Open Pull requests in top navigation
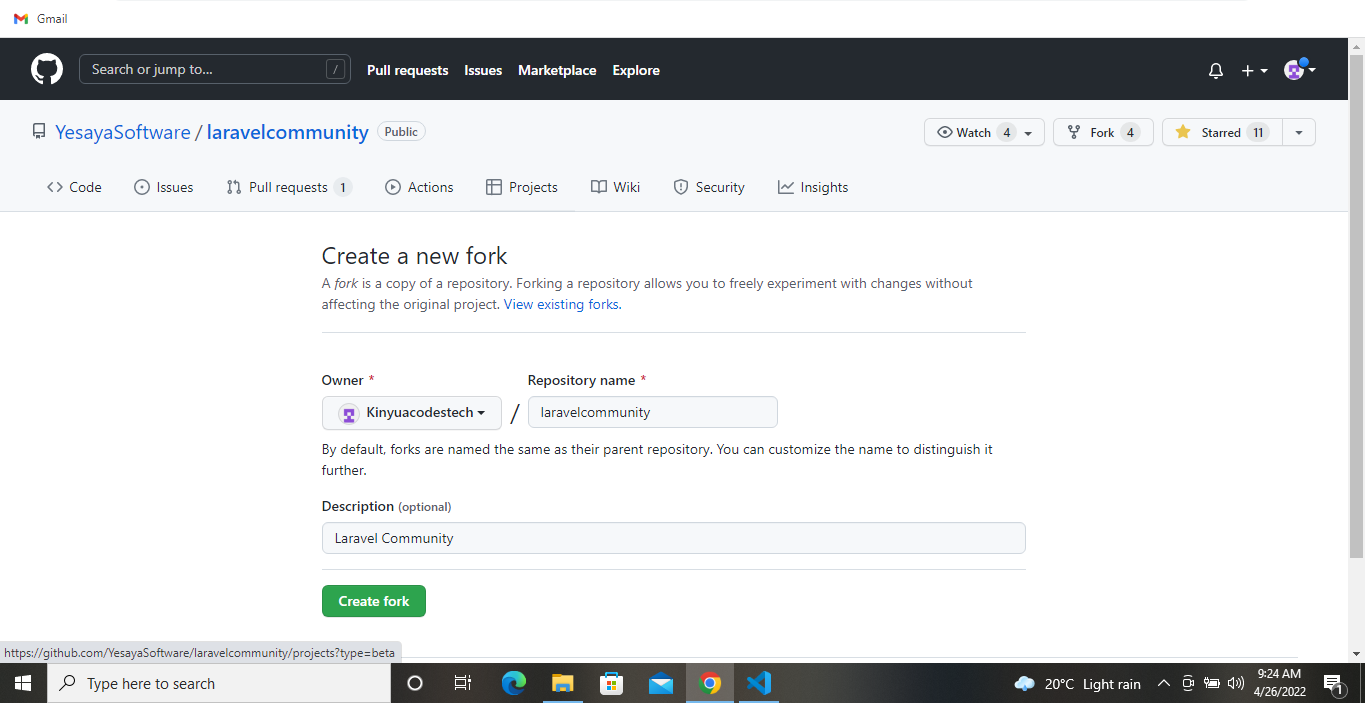Viewport: 1365px width, 703px height. pos(407,70)
